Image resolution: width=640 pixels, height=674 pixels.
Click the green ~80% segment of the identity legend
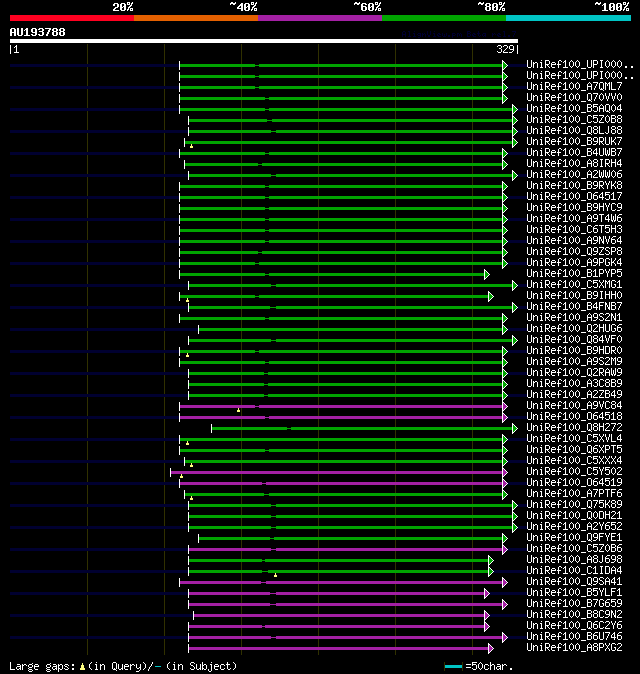(444, 18)
